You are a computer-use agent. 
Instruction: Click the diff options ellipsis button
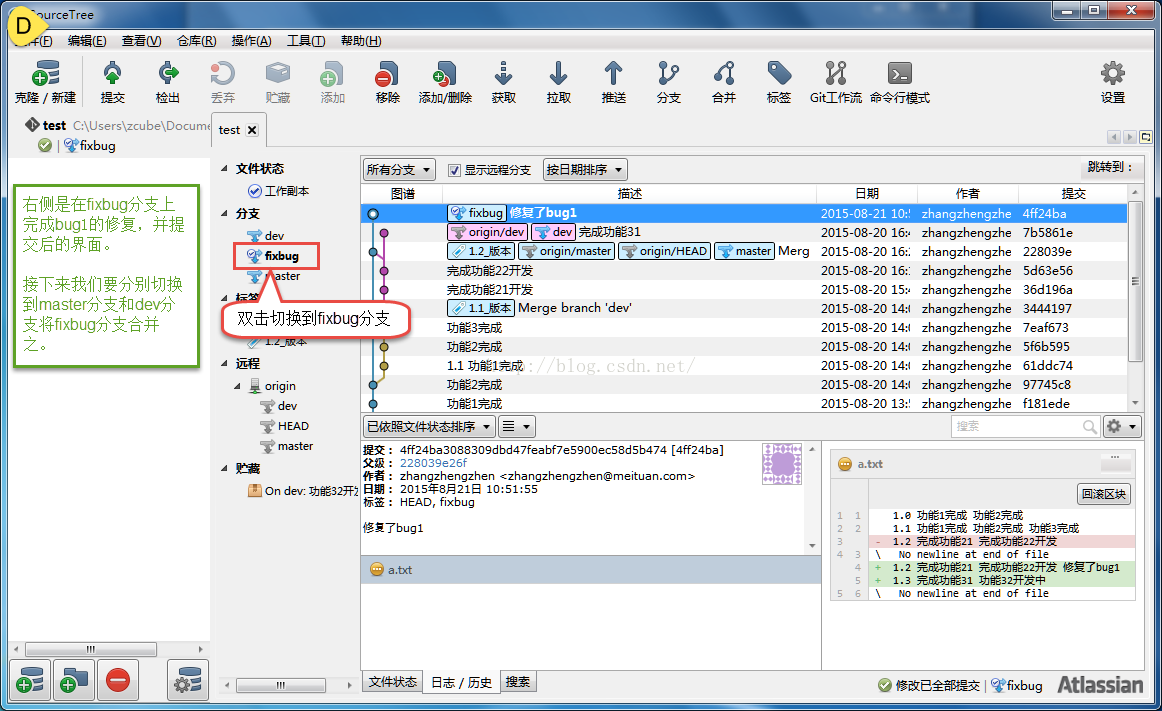point(1115,462)
